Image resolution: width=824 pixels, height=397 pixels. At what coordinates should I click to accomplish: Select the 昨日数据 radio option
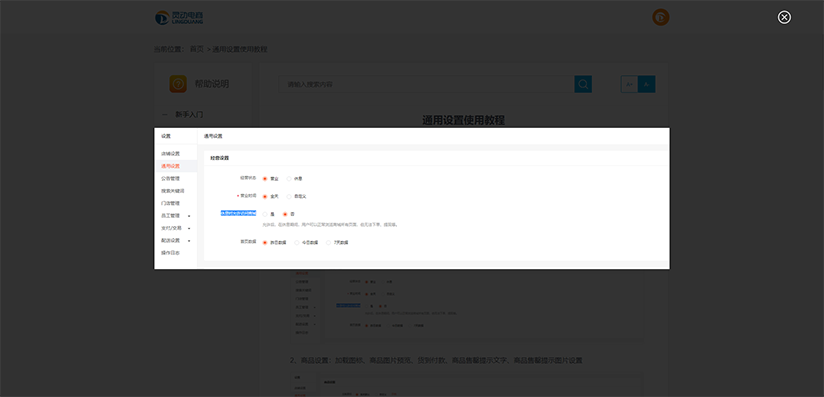265,242
